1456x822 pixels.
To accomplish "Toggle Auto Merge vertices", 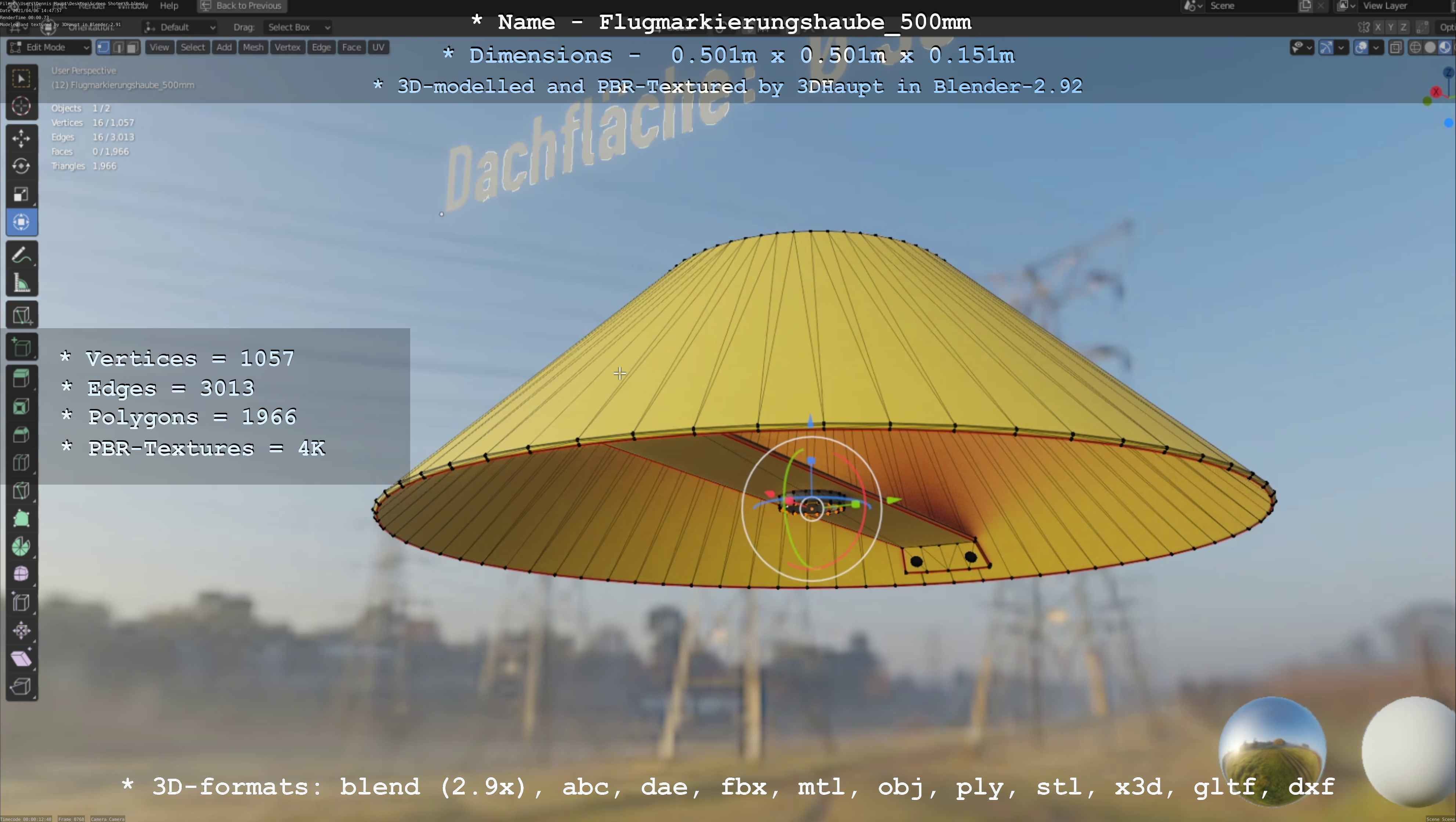I will 1423,27.
